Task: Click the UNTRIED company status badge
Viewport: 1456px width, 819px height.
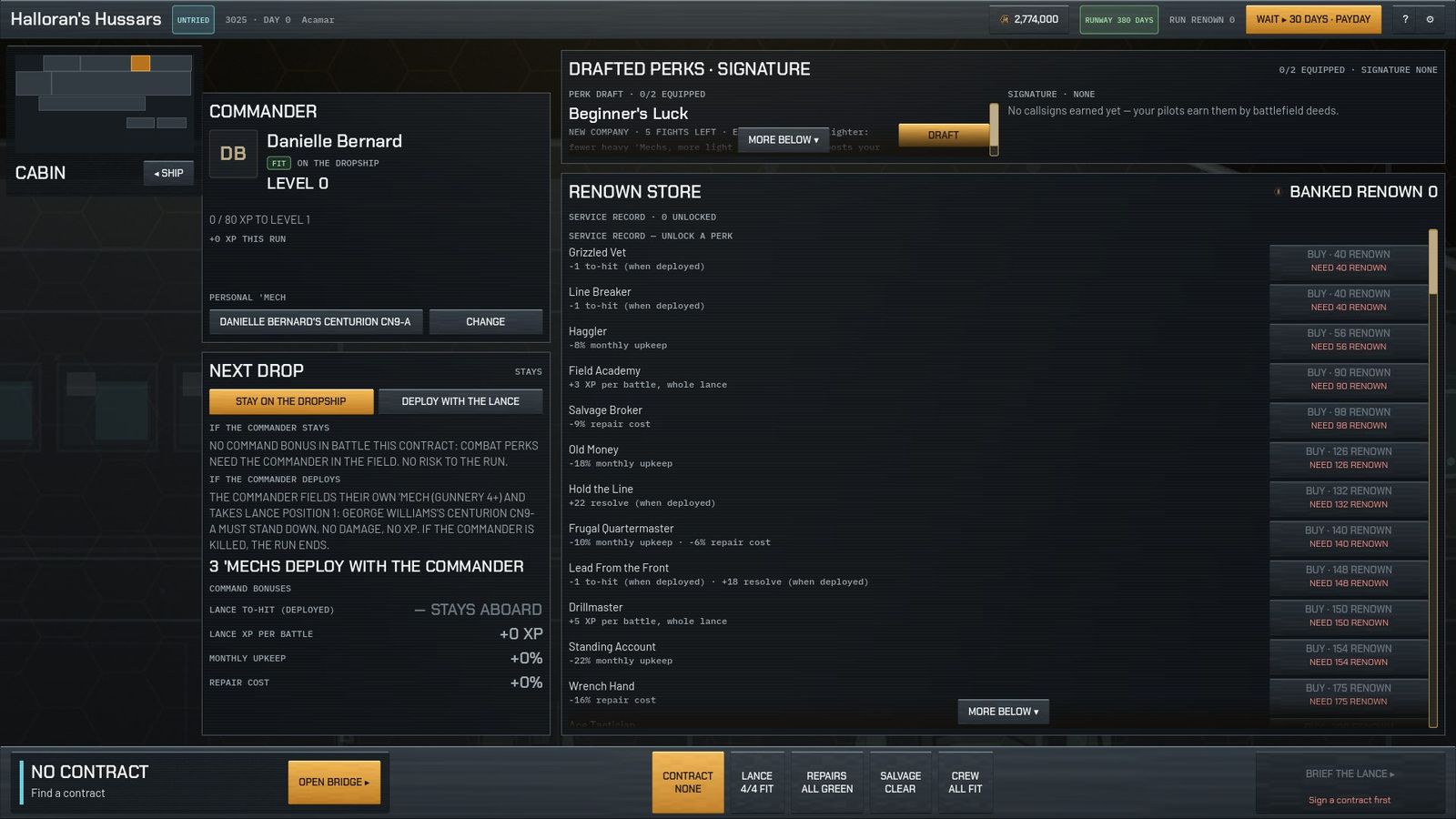Action: point(193,20)
